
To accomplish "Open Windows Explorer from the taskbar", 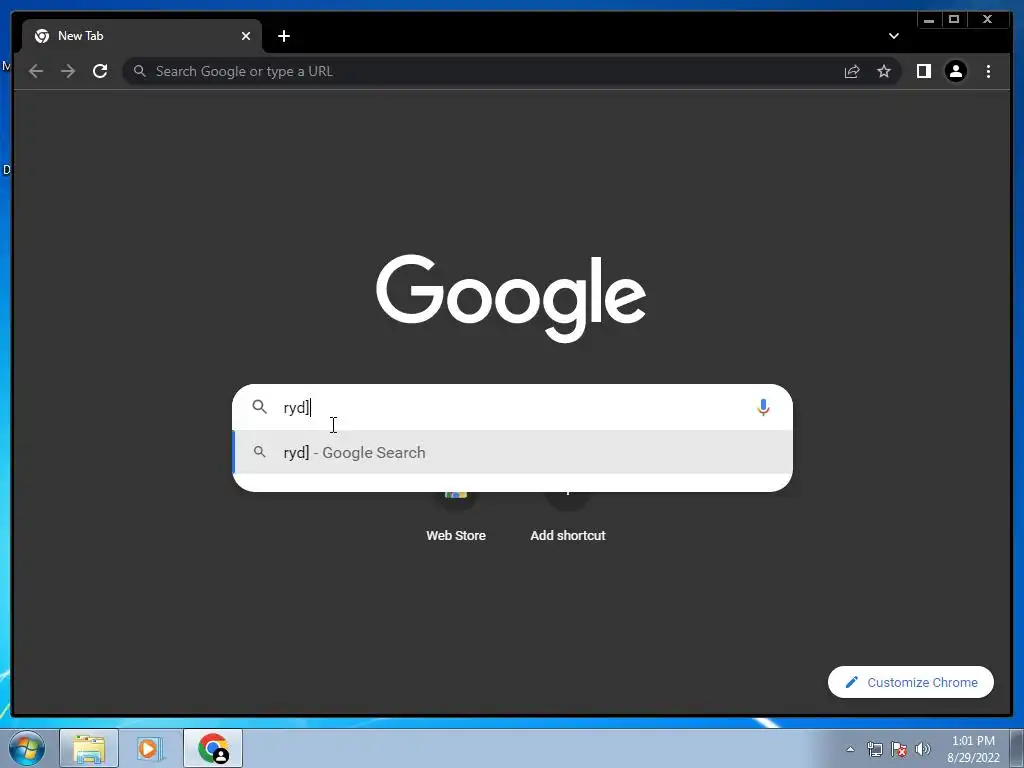I will tap(89, 748).
